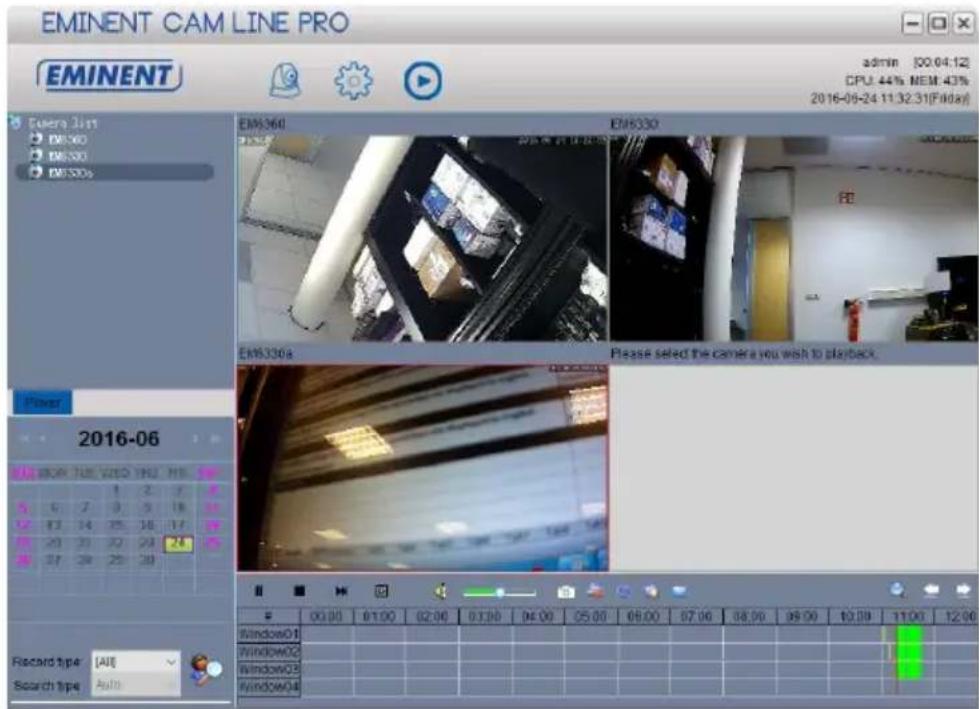Click the green recording block at 11:00

(909, 653)
